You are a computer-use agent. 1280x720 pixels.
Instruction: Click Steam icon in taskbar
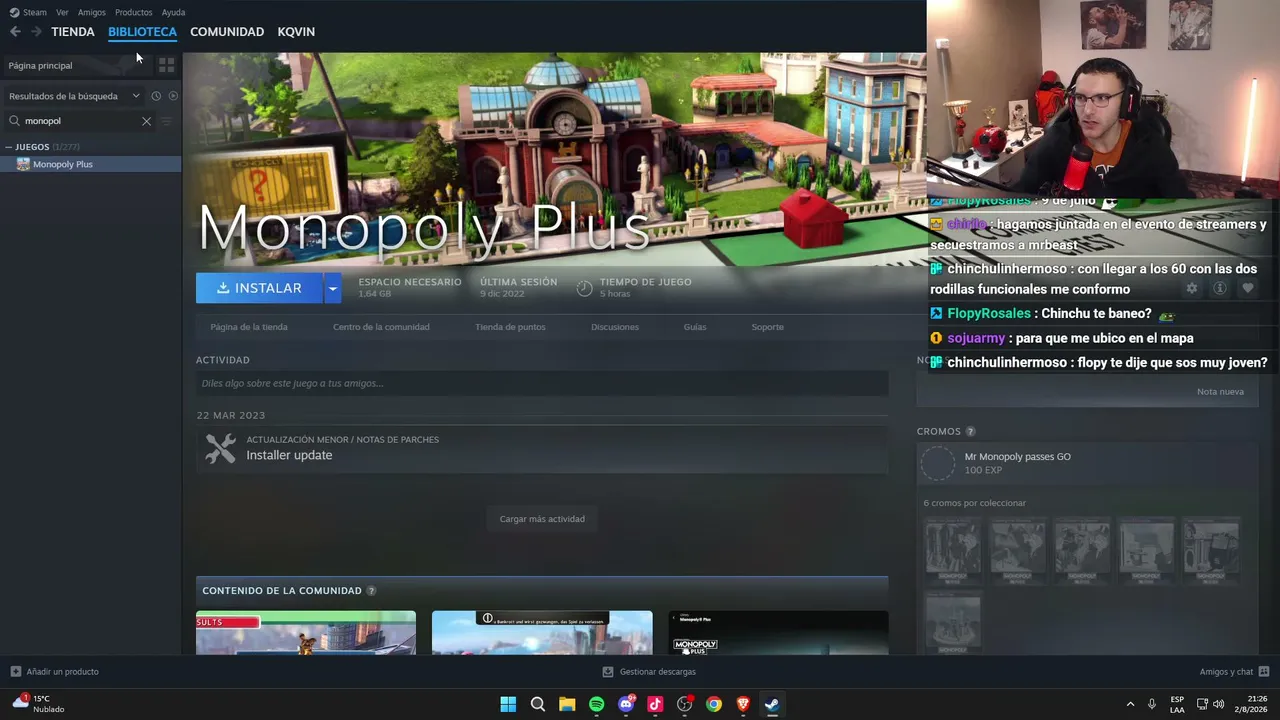(772, 704)
